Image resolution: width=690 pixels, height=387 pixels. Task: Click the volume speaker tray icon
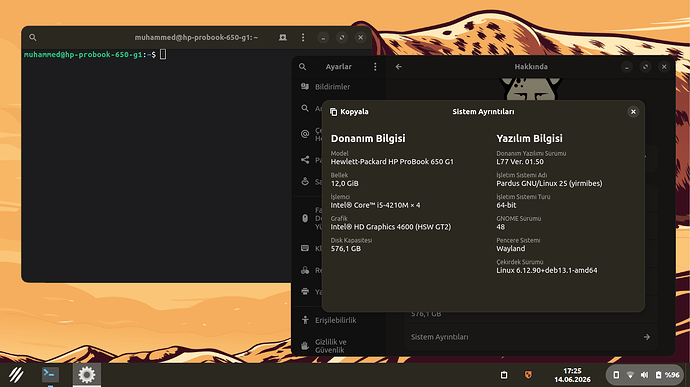pos(644,375)
